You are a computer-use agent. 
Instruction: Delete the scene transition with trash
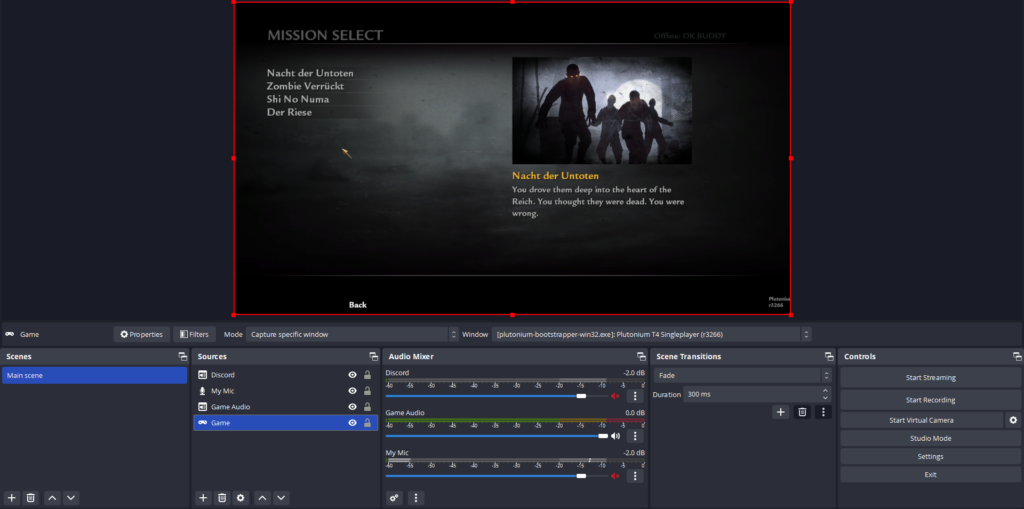(x=802, y=412)
